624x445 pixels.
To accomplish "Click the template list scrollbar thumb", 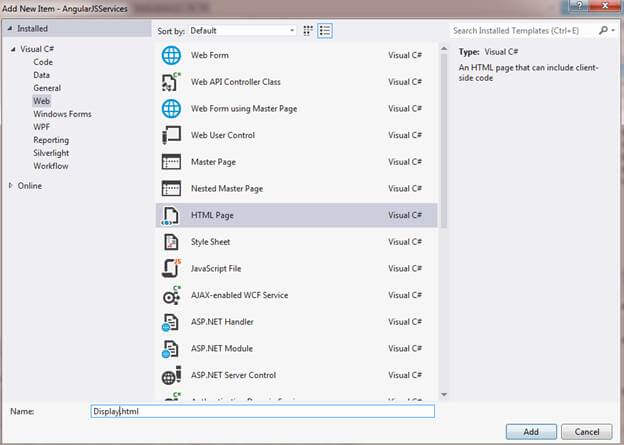I will 444,141.
